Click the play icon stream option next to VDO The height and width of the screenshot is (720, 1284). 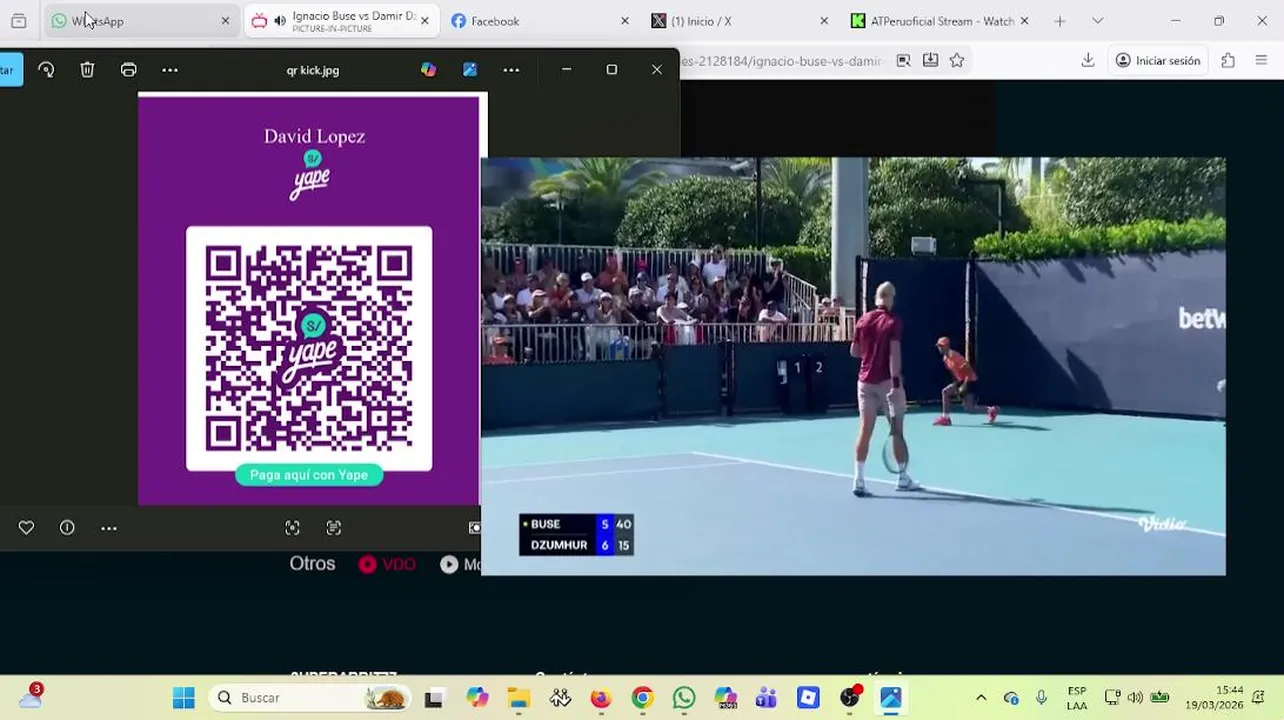click(449, 564)
